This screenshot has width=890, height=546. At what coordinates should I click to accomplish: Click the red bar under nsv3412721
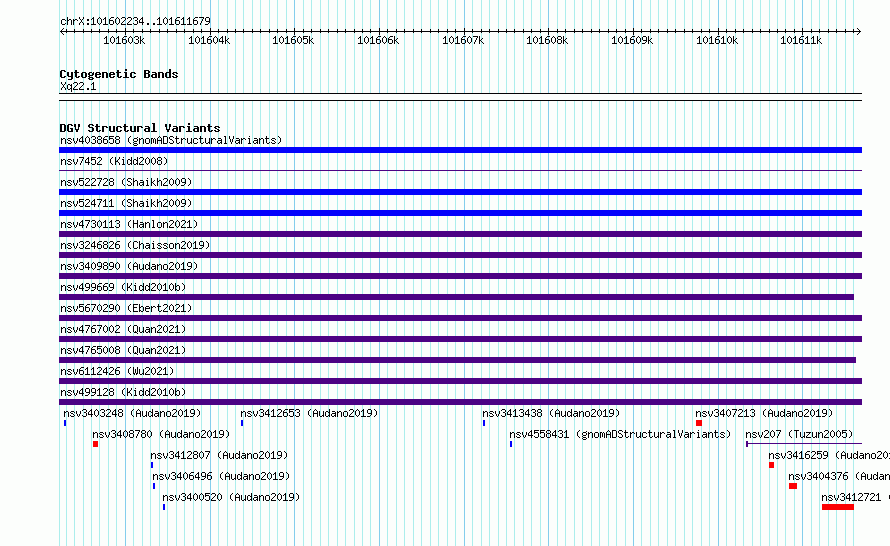[x=838, y=507]
